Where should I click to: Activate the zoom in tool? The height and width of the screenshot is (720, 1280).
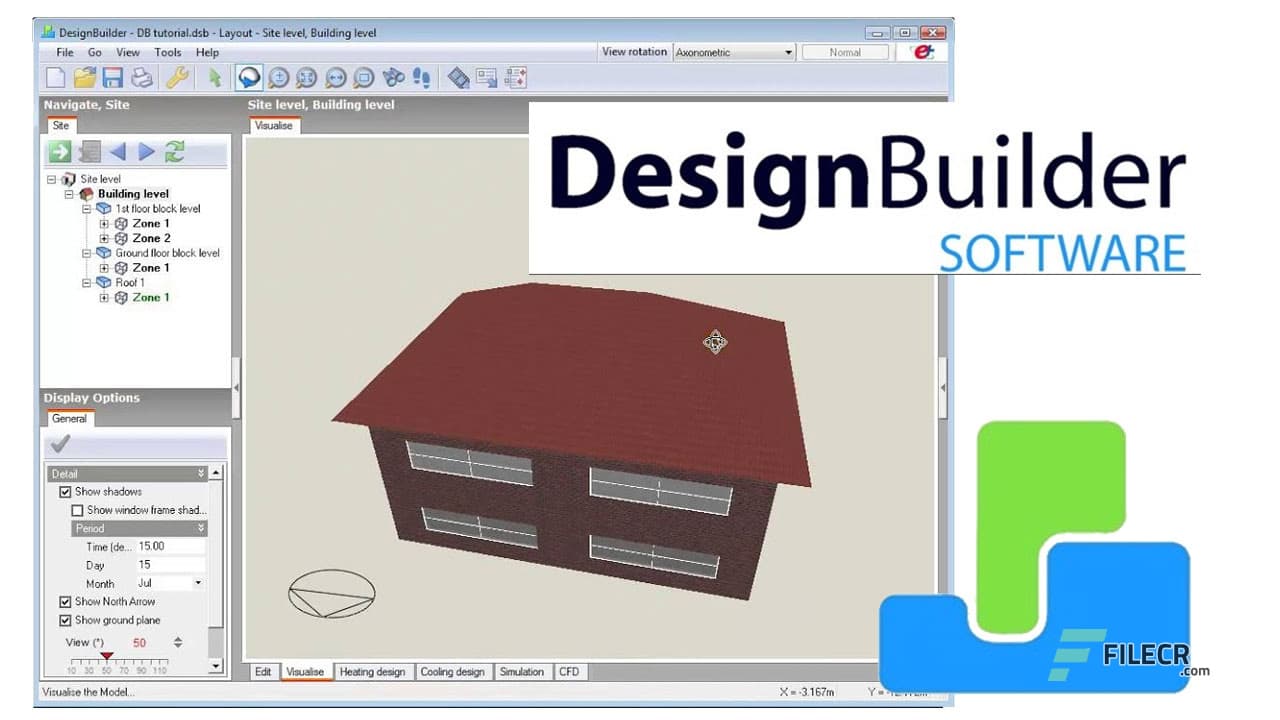click(x=278, y=77)
